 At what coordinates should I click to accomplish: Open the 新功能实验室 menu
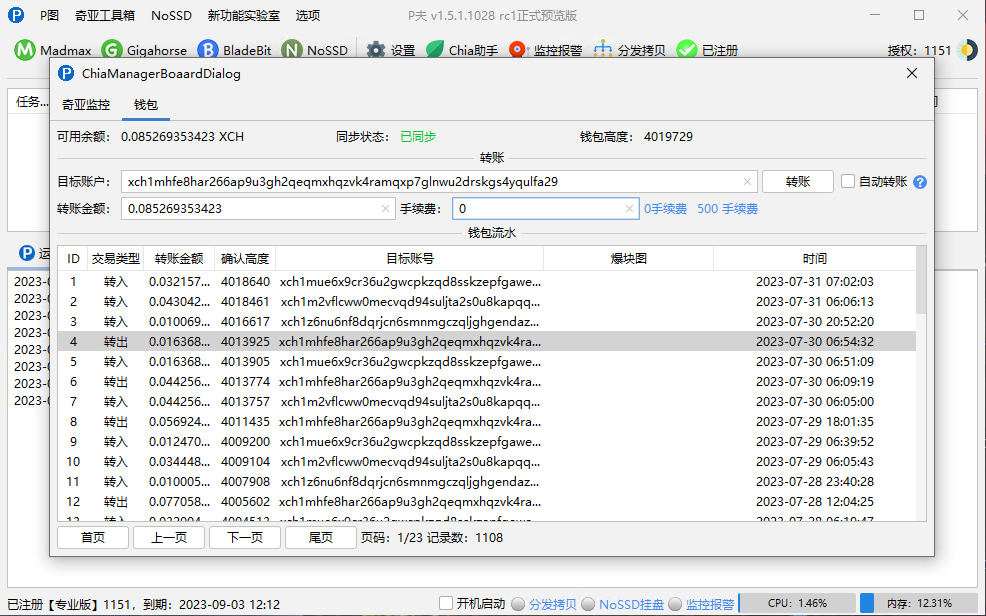click(x=244, y=16)
